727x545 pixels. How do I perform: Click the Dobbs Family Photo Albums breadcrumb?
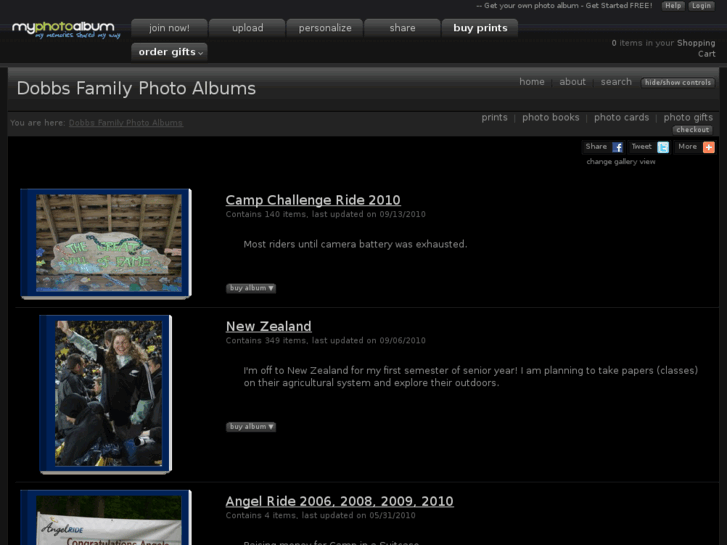(x=126, y=123)
